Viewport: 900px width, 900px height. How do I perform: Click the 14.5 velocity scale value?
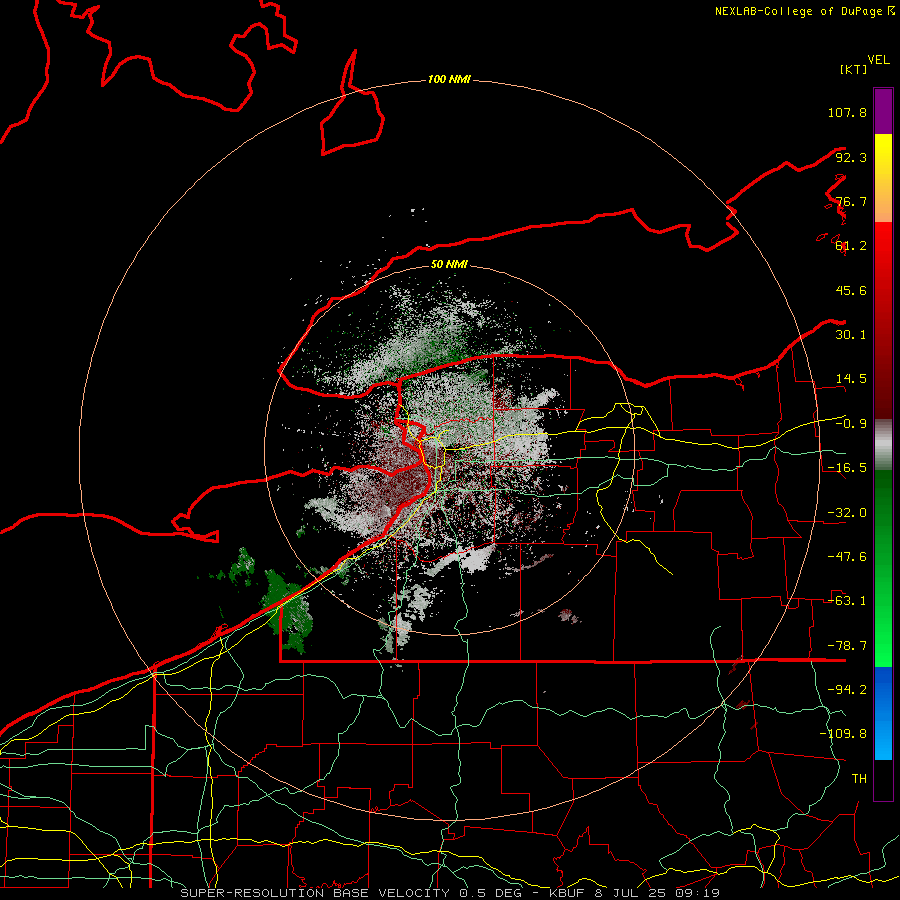(851, 379)
